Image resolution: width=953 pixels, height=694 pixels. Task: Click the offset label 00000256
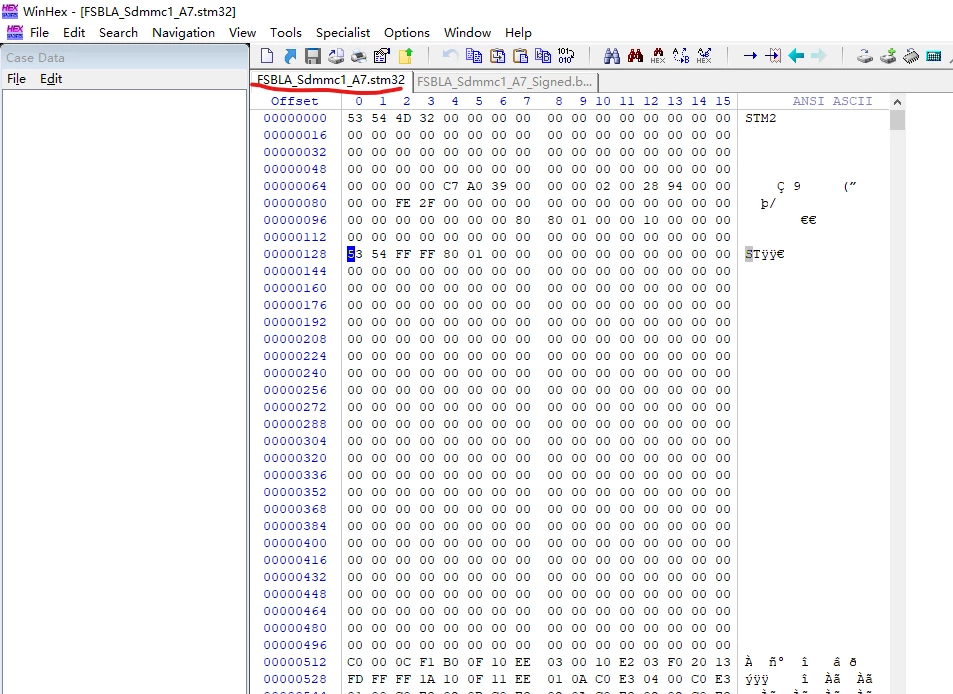pyautogui.click(x=295, y=390)
